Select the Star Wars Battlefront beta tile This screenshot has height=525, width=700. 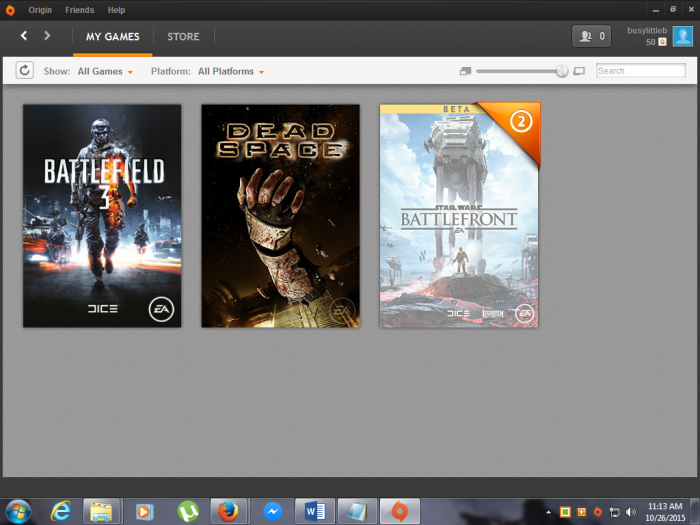point(459,216)
